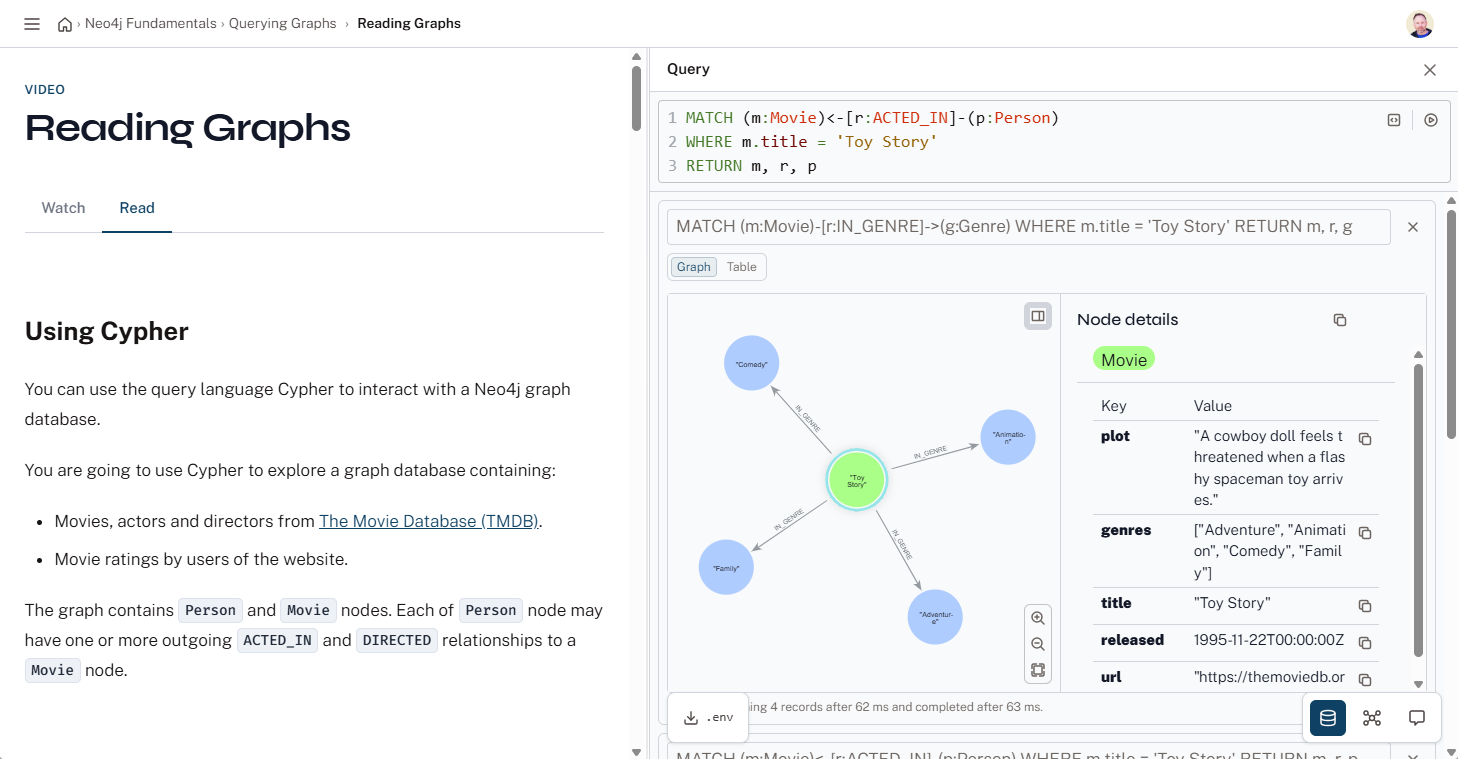The height and width of the screenshot is (759, 1458).
Task: Fit graph to screen icon
Action: tap(1038, 671)
